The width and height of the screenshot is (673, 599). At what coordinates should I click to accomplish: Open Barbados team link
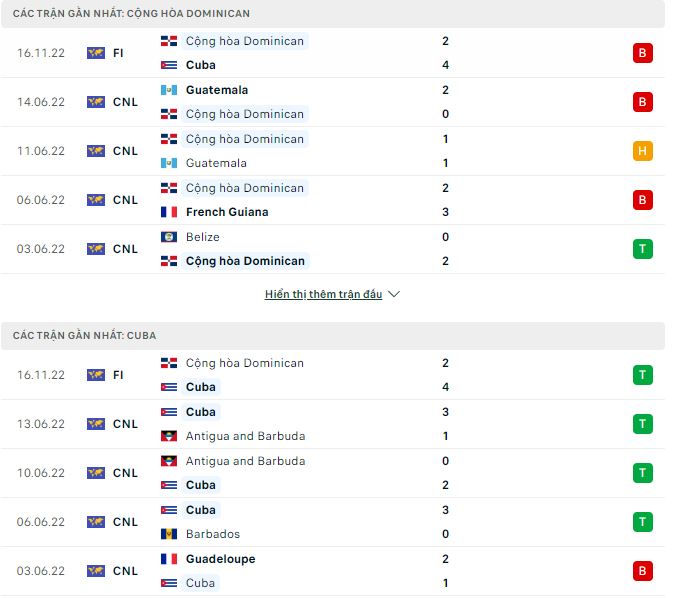click(213, 534)
